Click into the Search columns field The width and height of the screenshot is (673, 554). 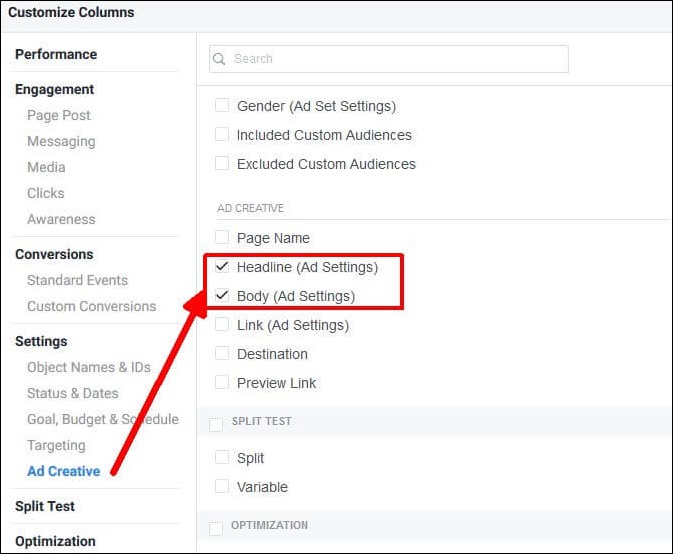click(389, 59)
